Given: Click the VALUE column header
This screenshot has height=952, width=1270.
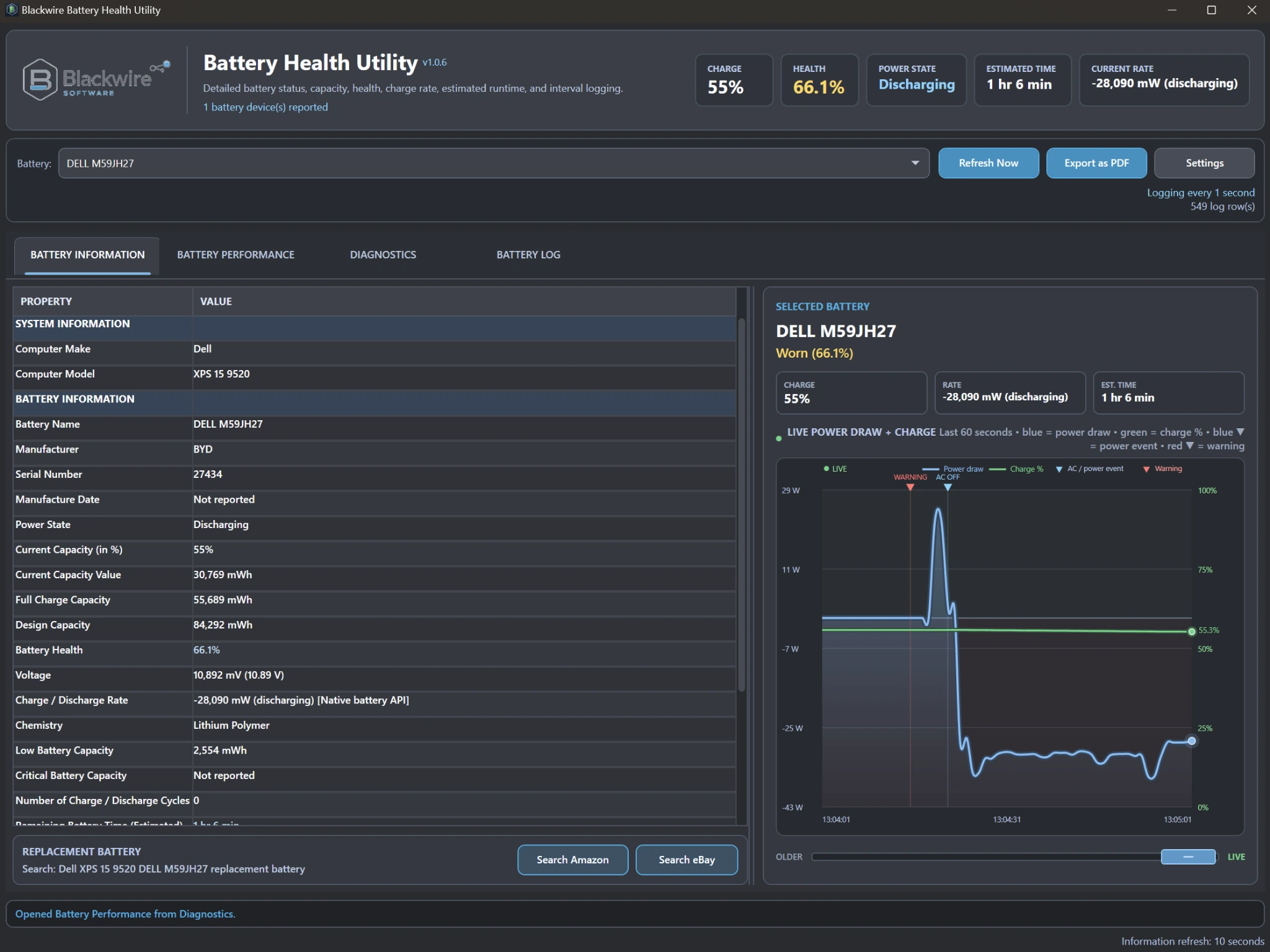Looking at the screenshot, I should coord(464,301).
